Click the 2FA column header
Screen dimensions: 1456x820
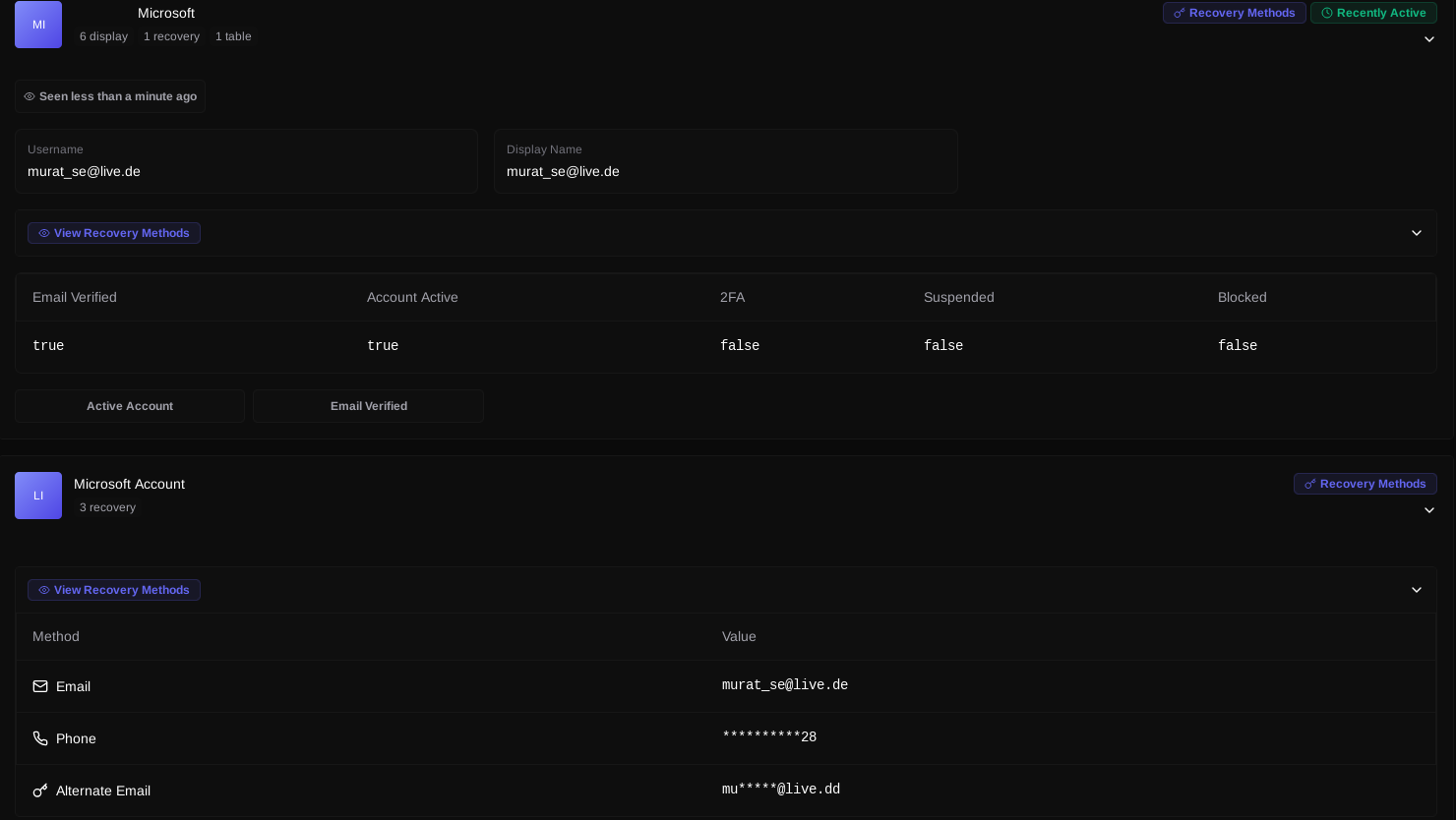point(732,297)
